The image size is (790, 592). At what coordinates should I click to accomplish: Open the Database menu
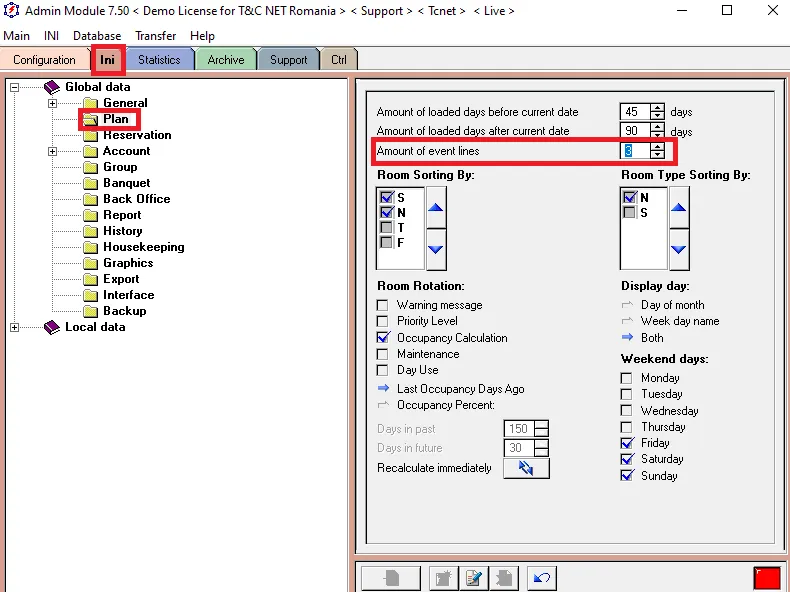(x=97, y=36)
